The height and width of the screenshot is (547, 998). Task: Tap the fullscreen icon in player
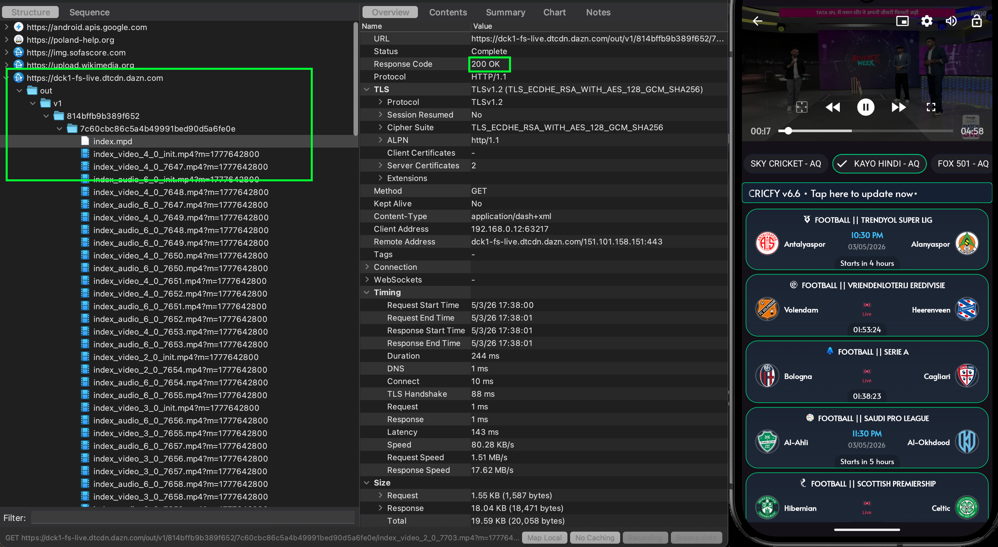coord(931,107)
